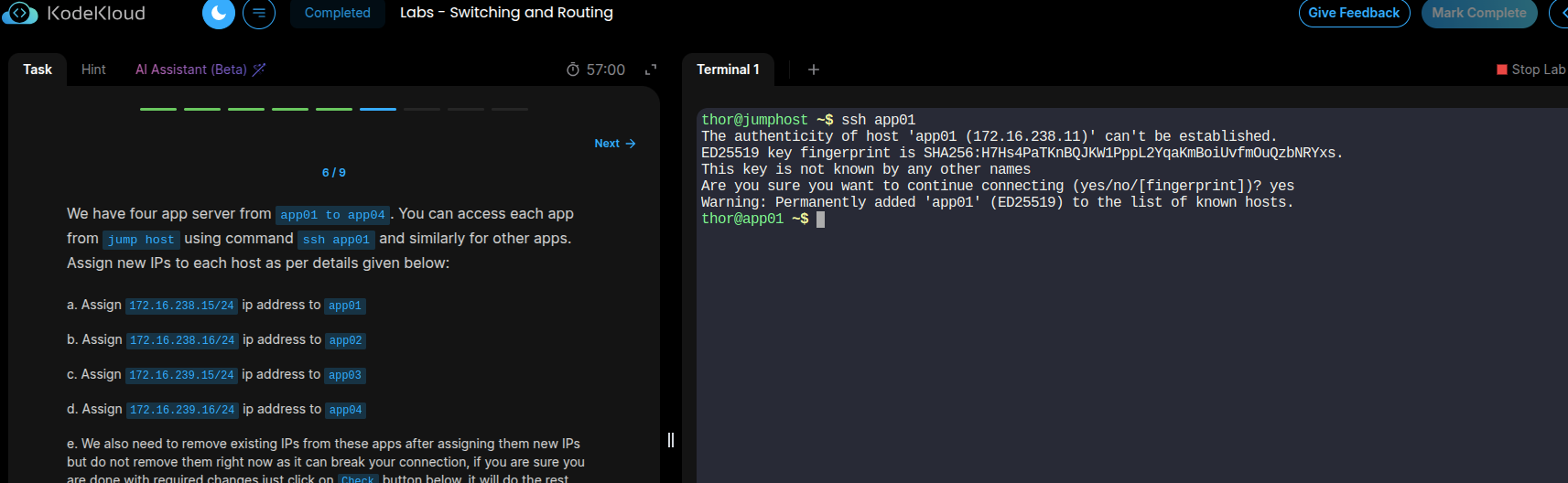Select the Terminal 1 tab
The height and width of the screenshot is (483, 1568).
(x=728, y=70)
